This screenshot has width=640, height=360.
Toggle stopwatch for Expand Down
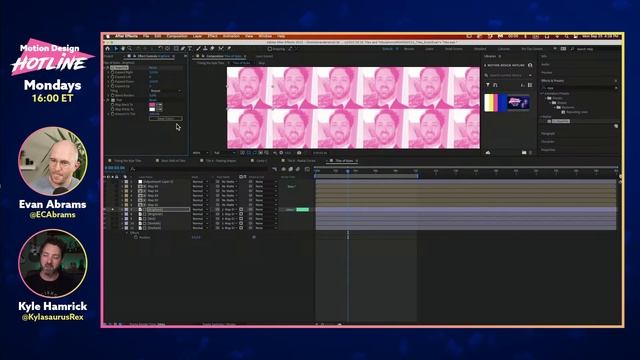click(x=112, y=82)
